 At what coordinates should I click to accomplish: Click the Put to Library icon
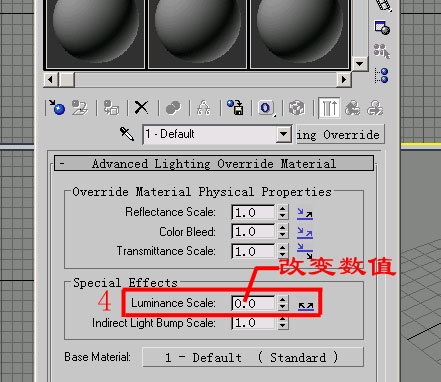[235, 108]
